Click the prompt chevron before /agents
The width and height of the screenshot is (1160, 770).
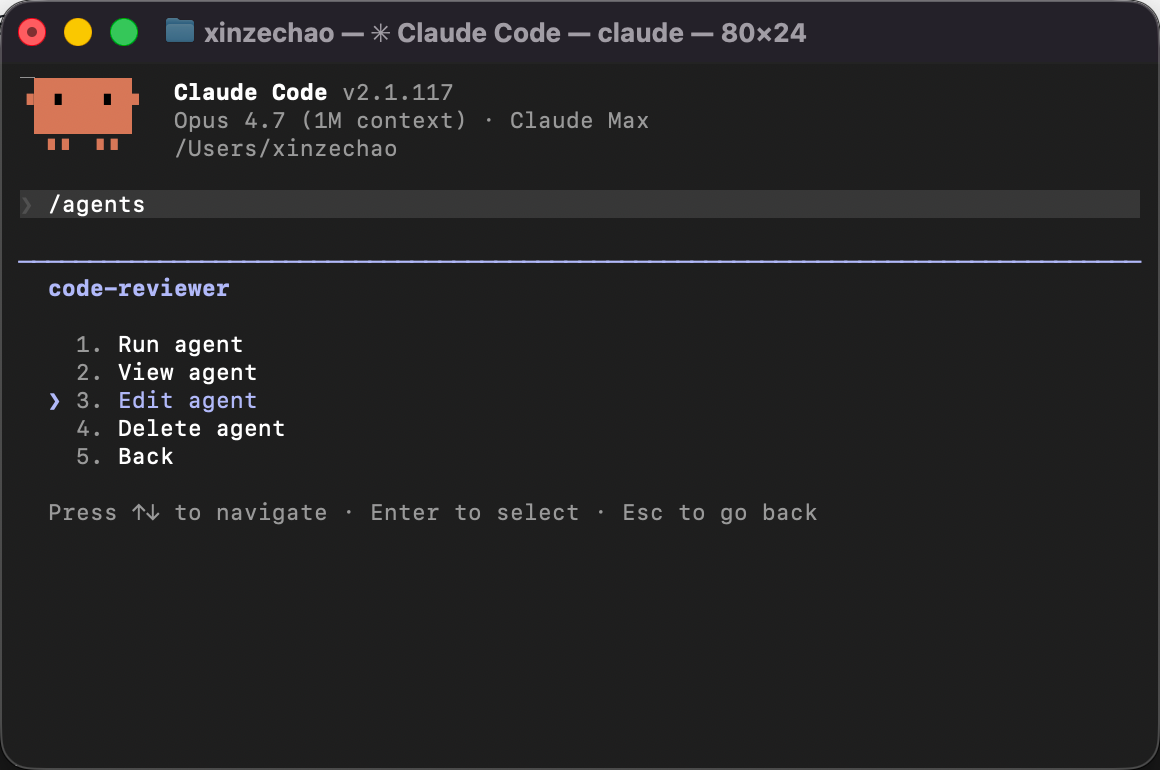pos(27,205)
